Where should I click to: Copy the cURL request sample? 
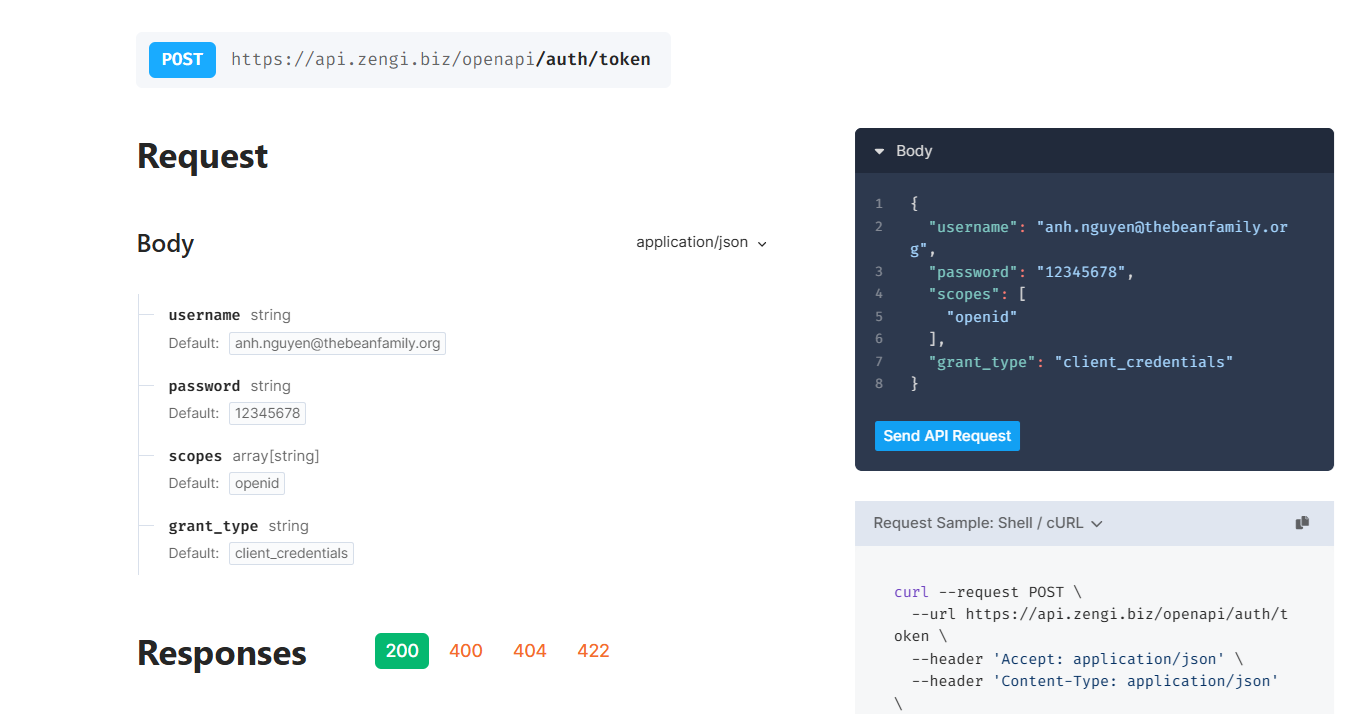(1302, 523)
